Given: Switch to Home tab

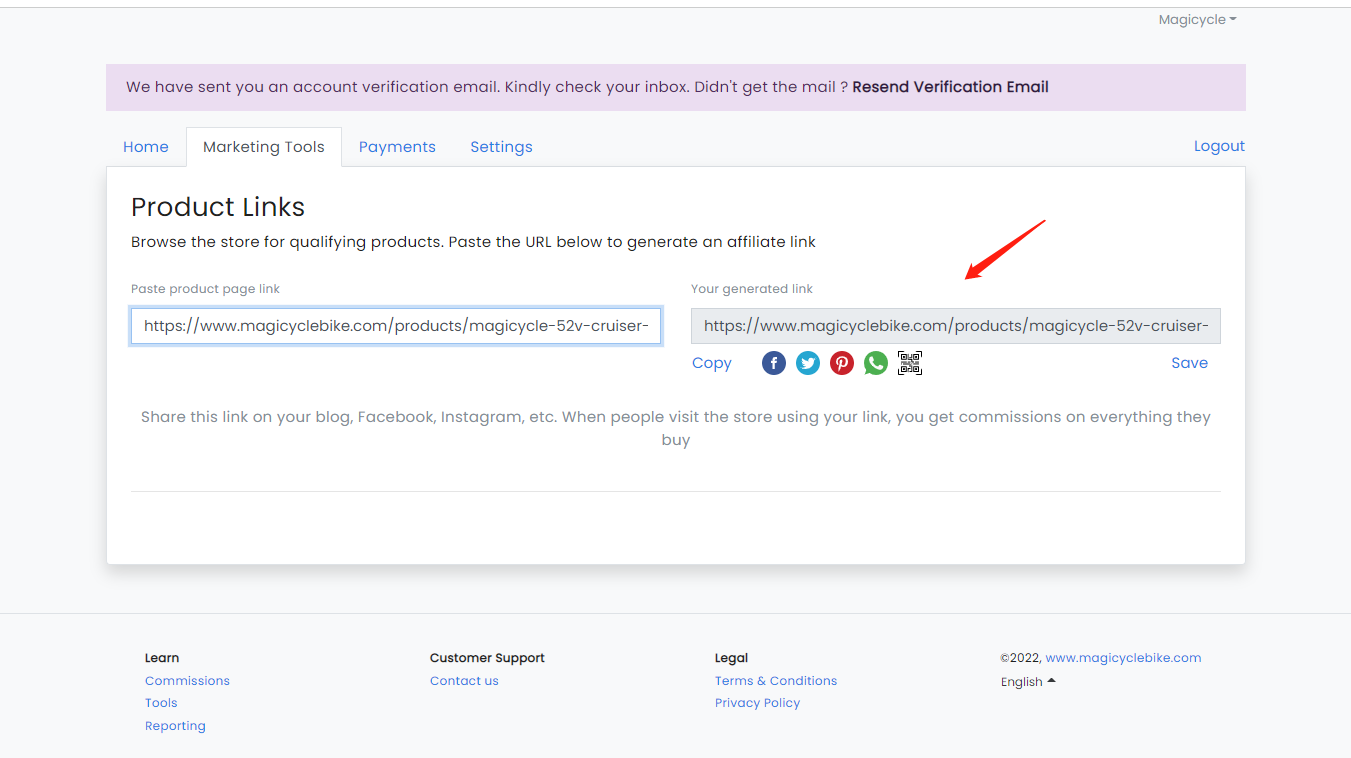Looking at the screenshot, I should (146, 147).
